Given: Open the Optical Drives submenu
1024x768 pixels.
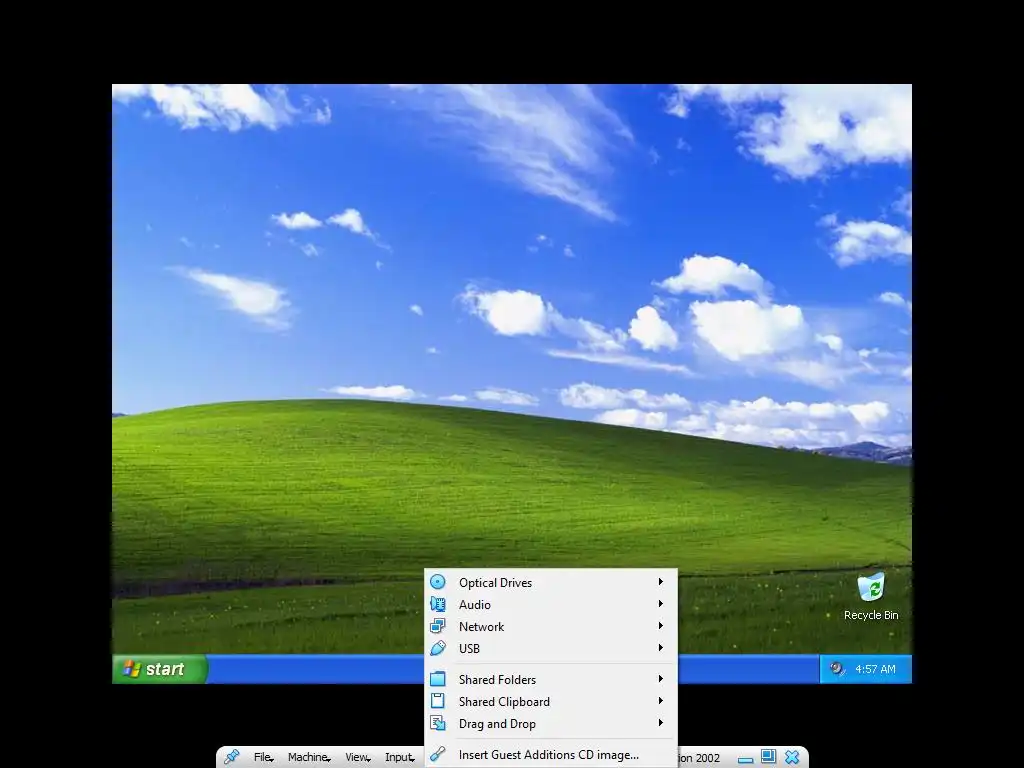Looking at the screenshot, I should pos(551,582).
